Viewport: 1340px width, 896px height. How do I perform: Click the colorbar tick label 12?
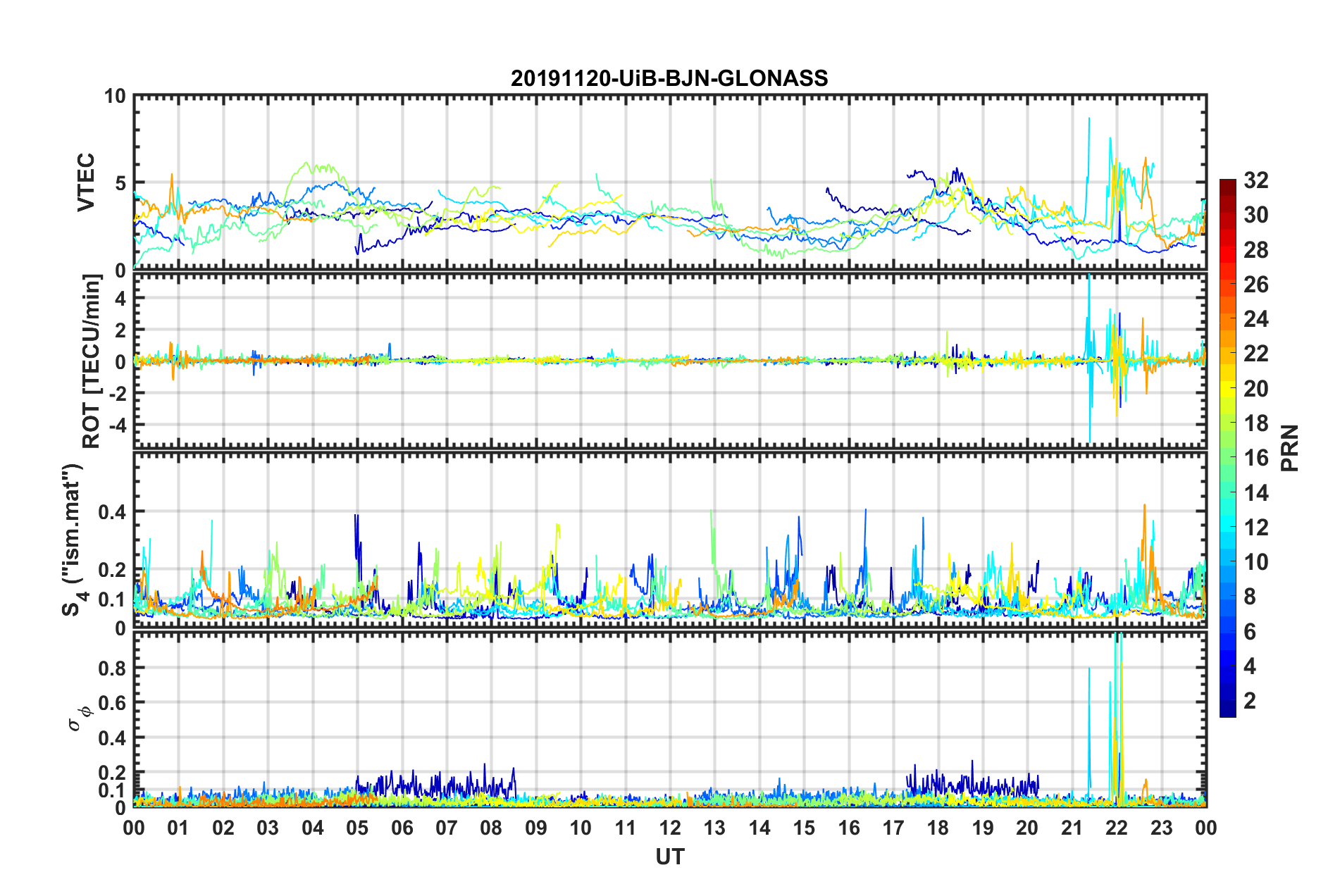pyautogui.click(x=1255, y=527)
